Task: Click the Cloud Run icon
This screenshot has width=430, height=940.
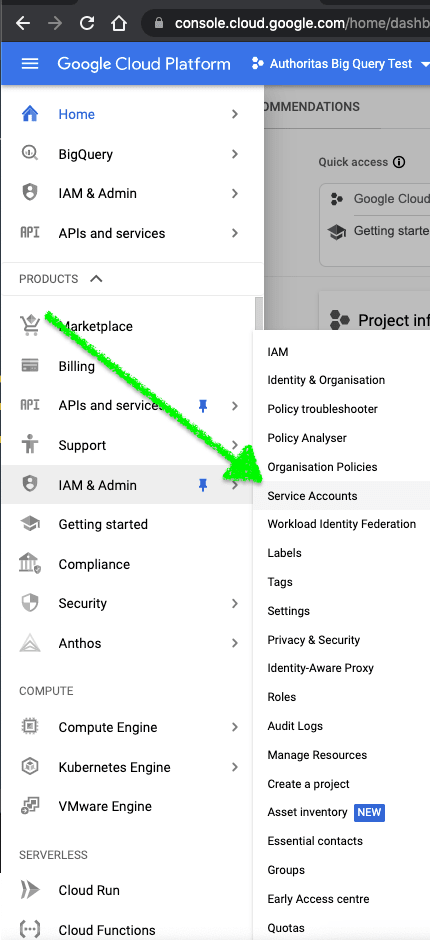Action: [x=29, y=890]
